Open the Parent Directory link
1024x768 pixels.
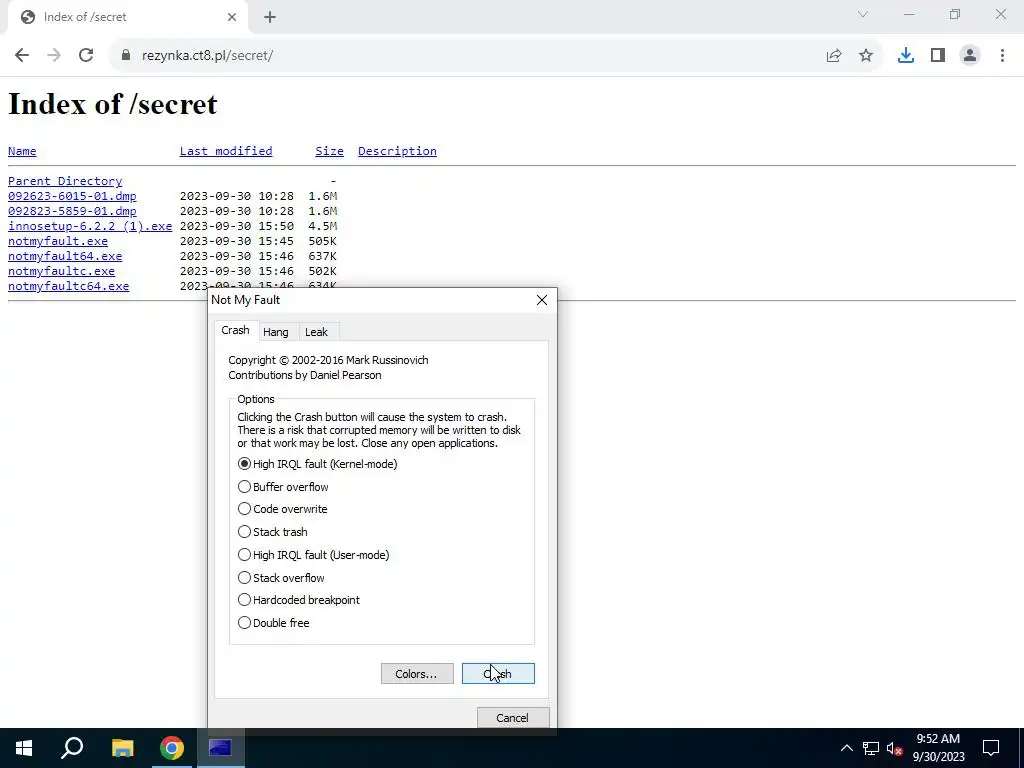click(x=65, y=181)
